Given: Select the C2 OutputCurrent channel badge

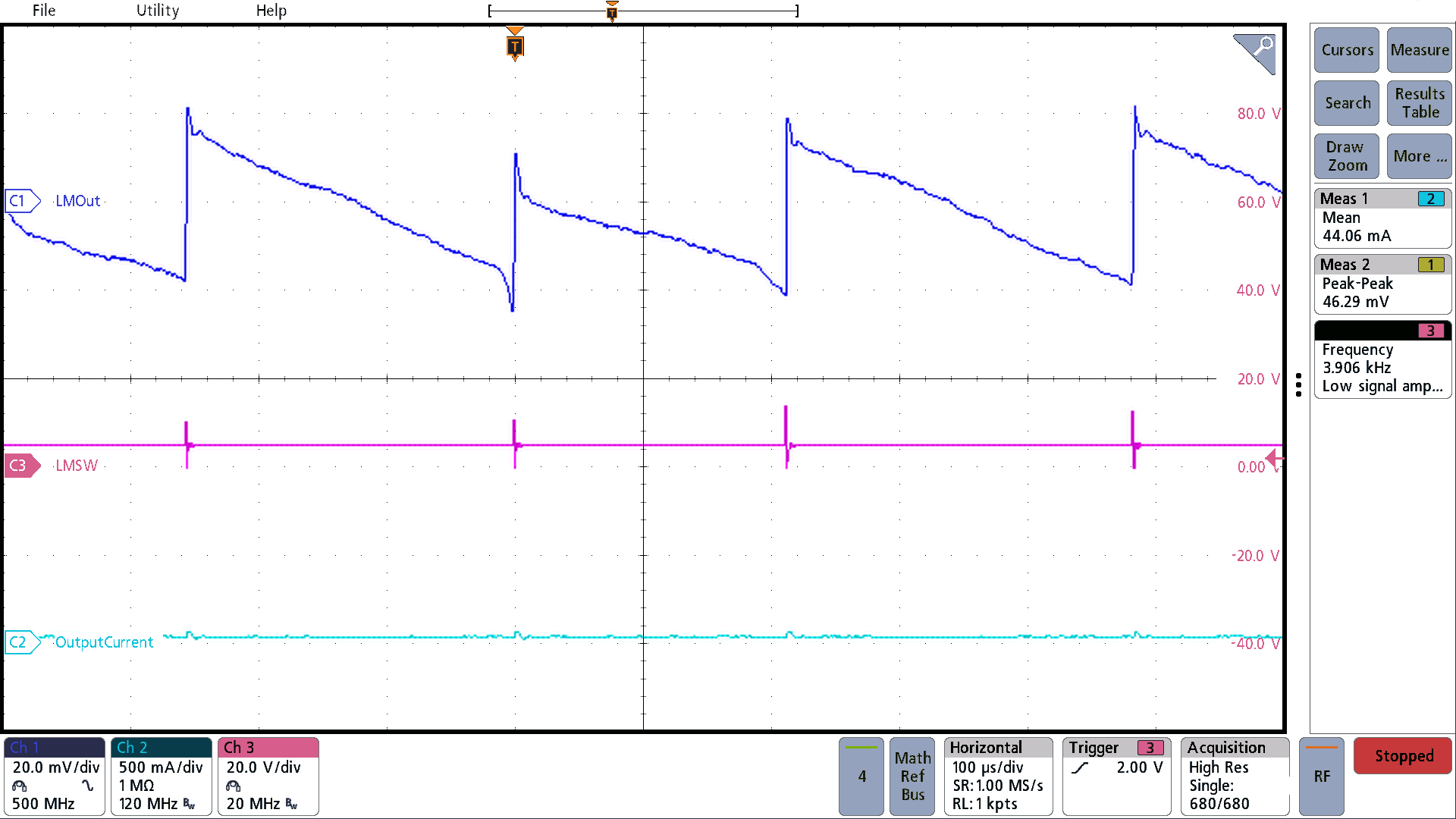Looking at the screenshot, I should (x=22, y=642).
